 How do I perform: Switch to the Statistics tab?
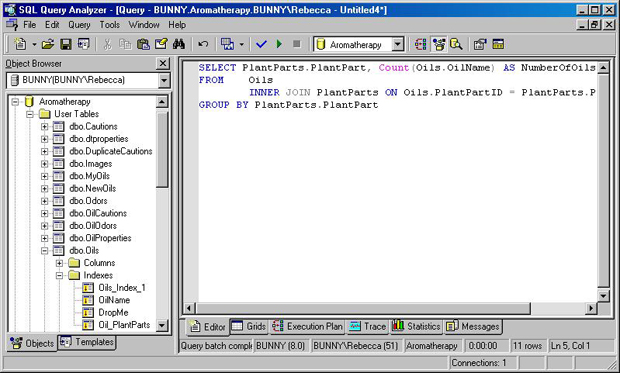[x=416, y=326]
